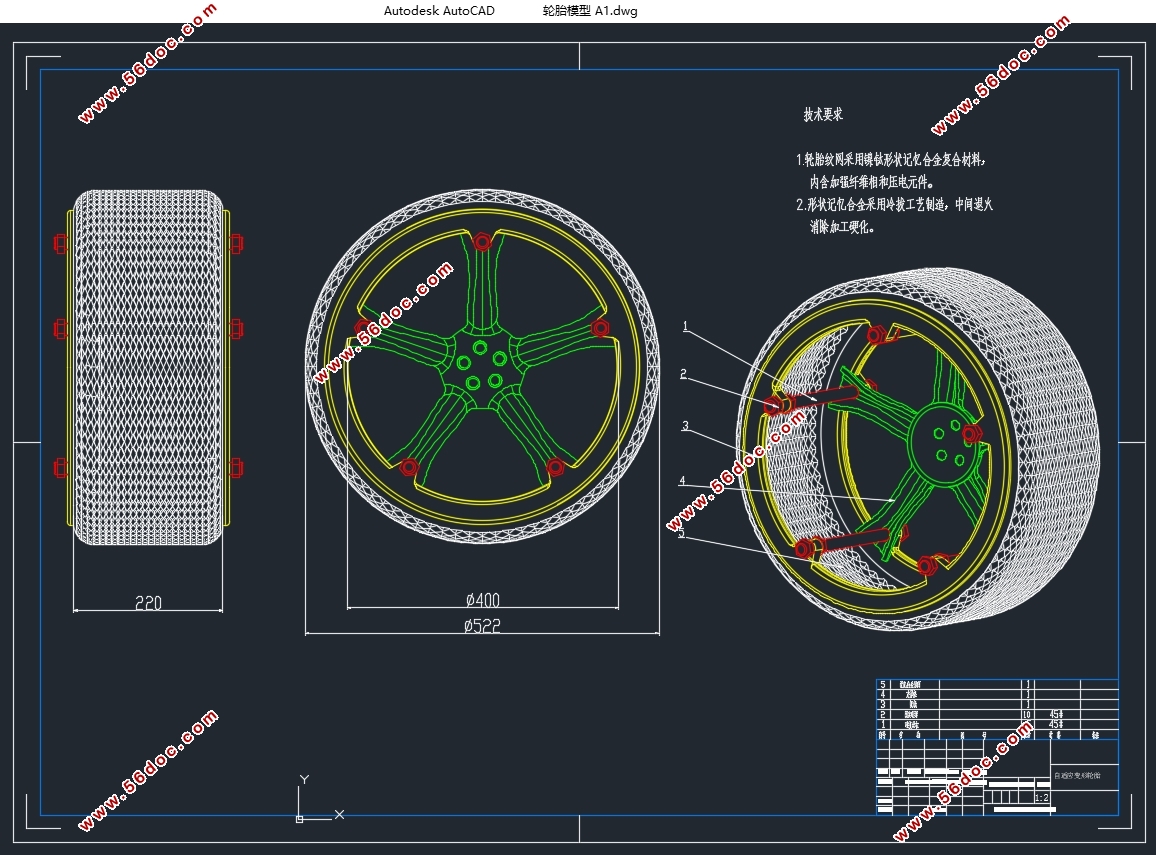Select the 45# material in parts row 2
Viewport: 1156px width, 855px height.
1056,714
